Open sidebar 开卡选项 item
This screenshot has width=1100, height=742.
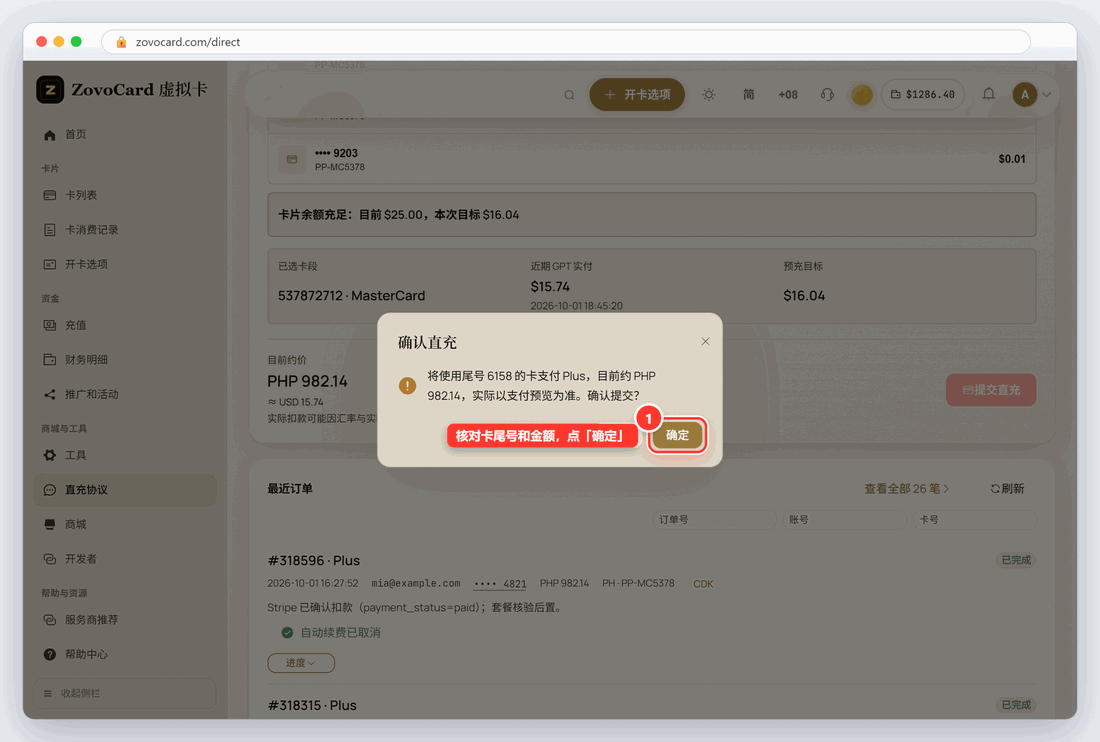[125, 264]
